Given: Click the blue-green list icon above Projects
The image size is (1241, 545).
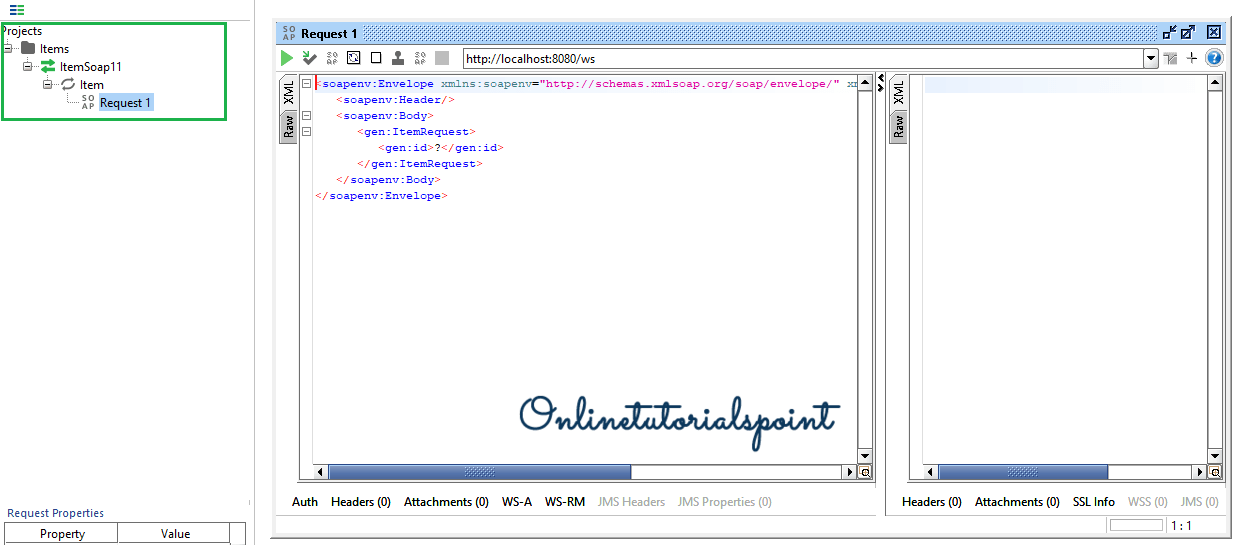Looking at the screenshot, I should tap(17, 10).
